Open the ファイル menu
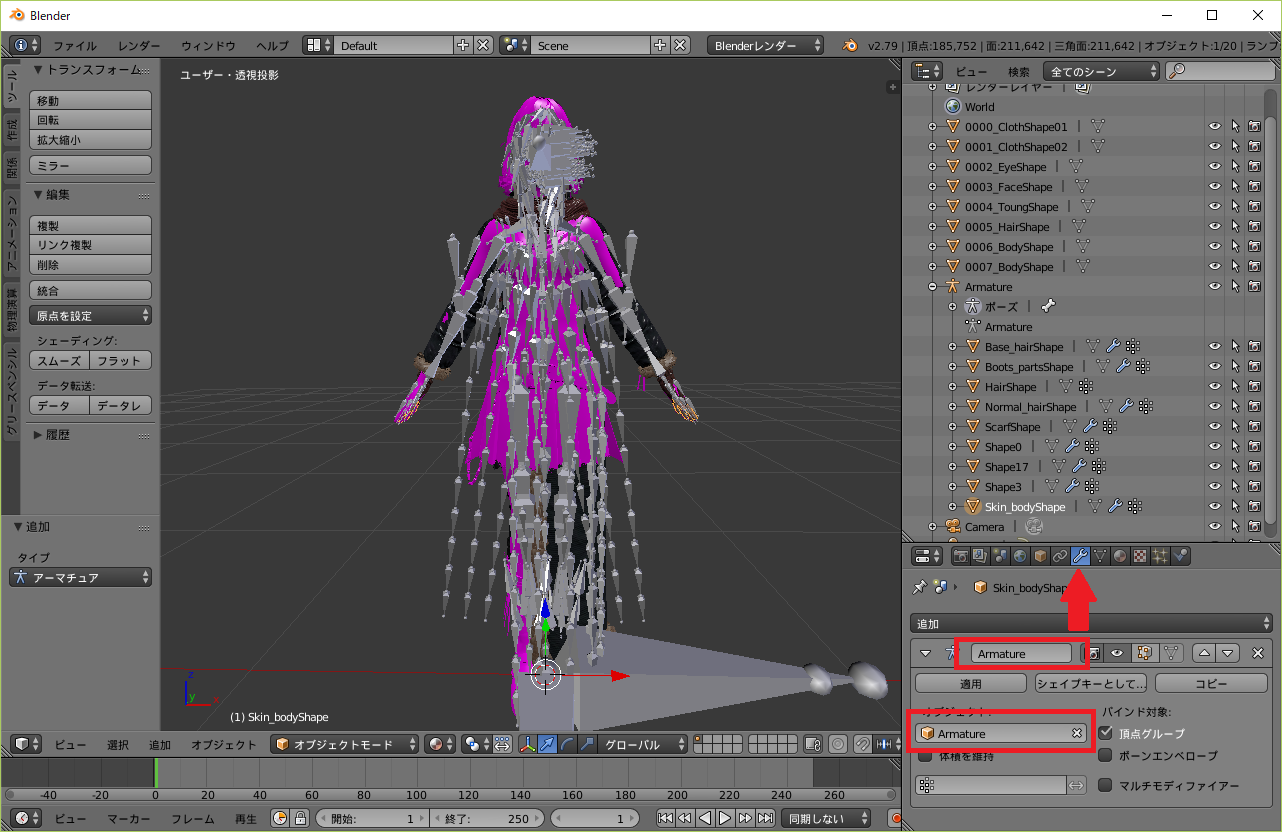 (75, 46)
